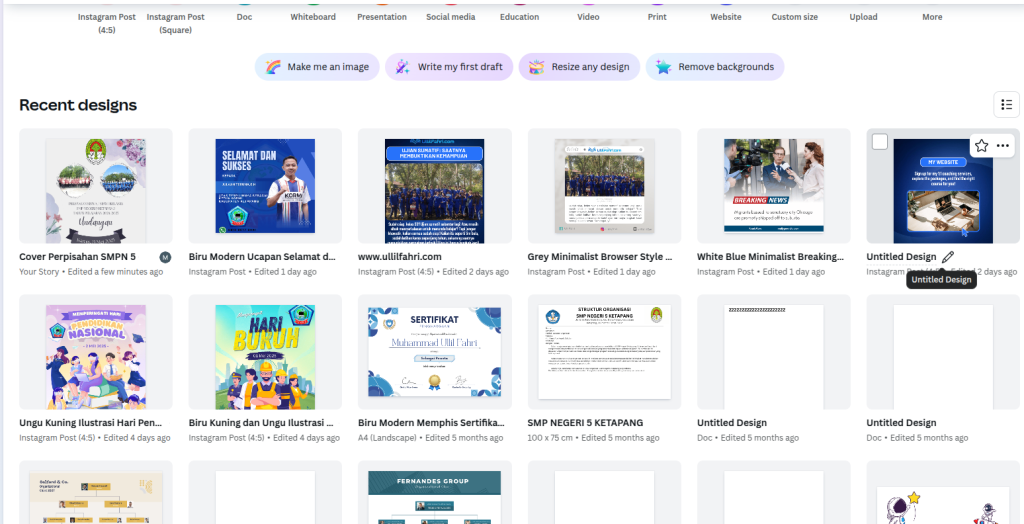Click the Make me an image button
This screenshot has width=1024, height=524.
(x=317, y=67)
